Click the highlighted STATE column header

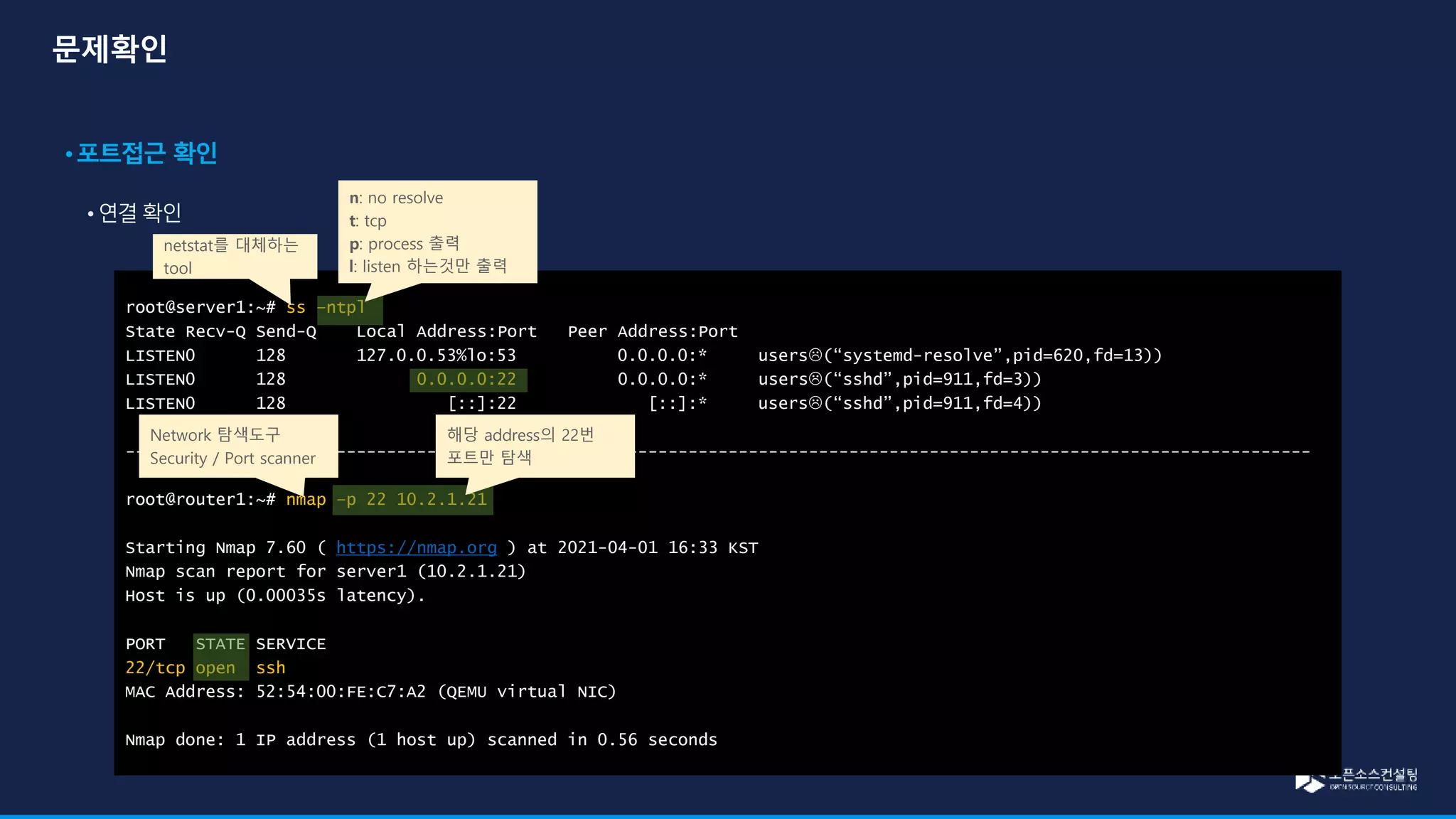220,644
